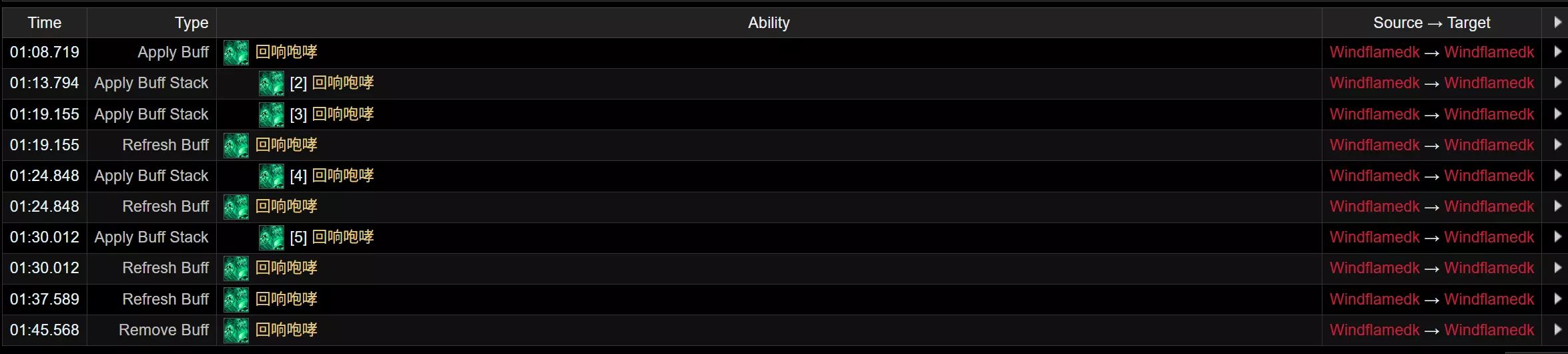Click the Type column header

pos(191,23)
